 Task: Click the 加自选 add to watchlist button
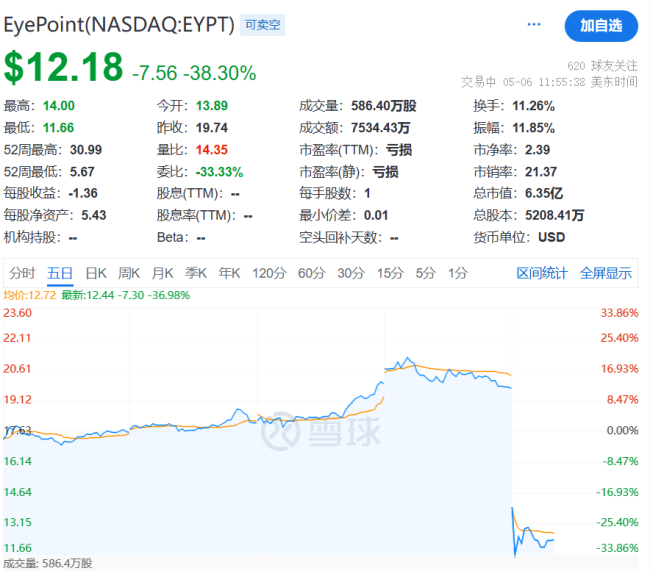(601, 26)
